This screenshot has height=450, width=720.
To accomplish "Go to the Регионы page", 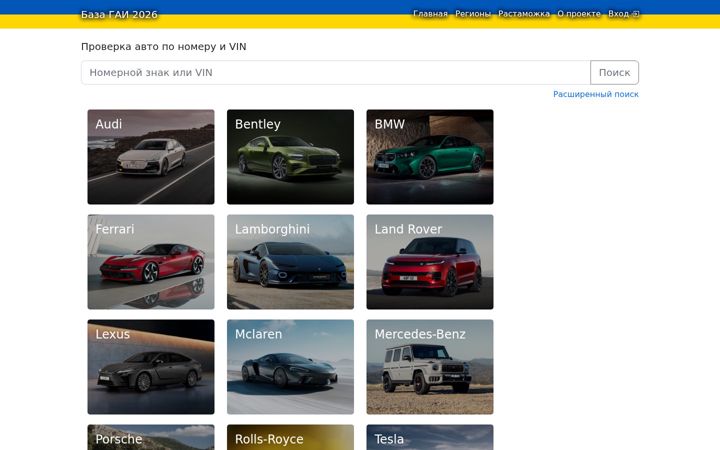I will (472, 14).
